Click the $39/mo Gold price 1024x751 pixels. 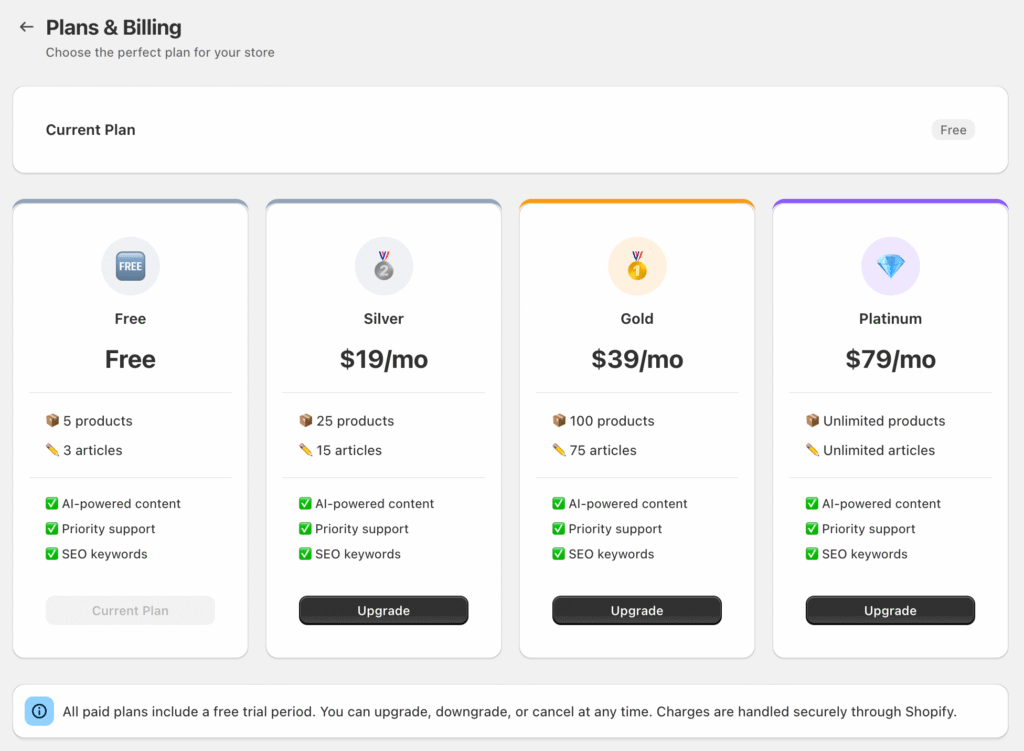(637, 360)
